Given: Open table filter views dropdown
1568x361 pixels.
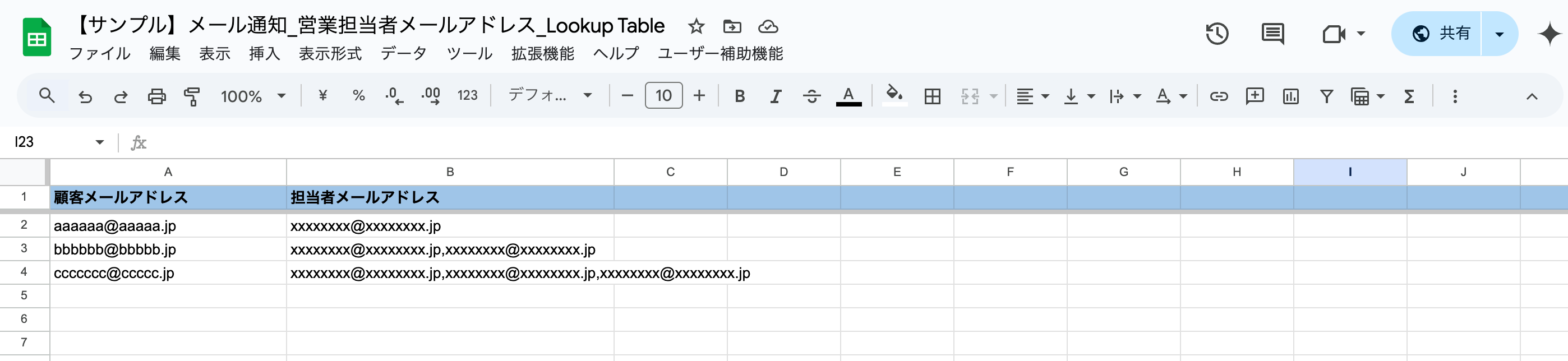Looking at the screenshot, I should (1367, 96).
